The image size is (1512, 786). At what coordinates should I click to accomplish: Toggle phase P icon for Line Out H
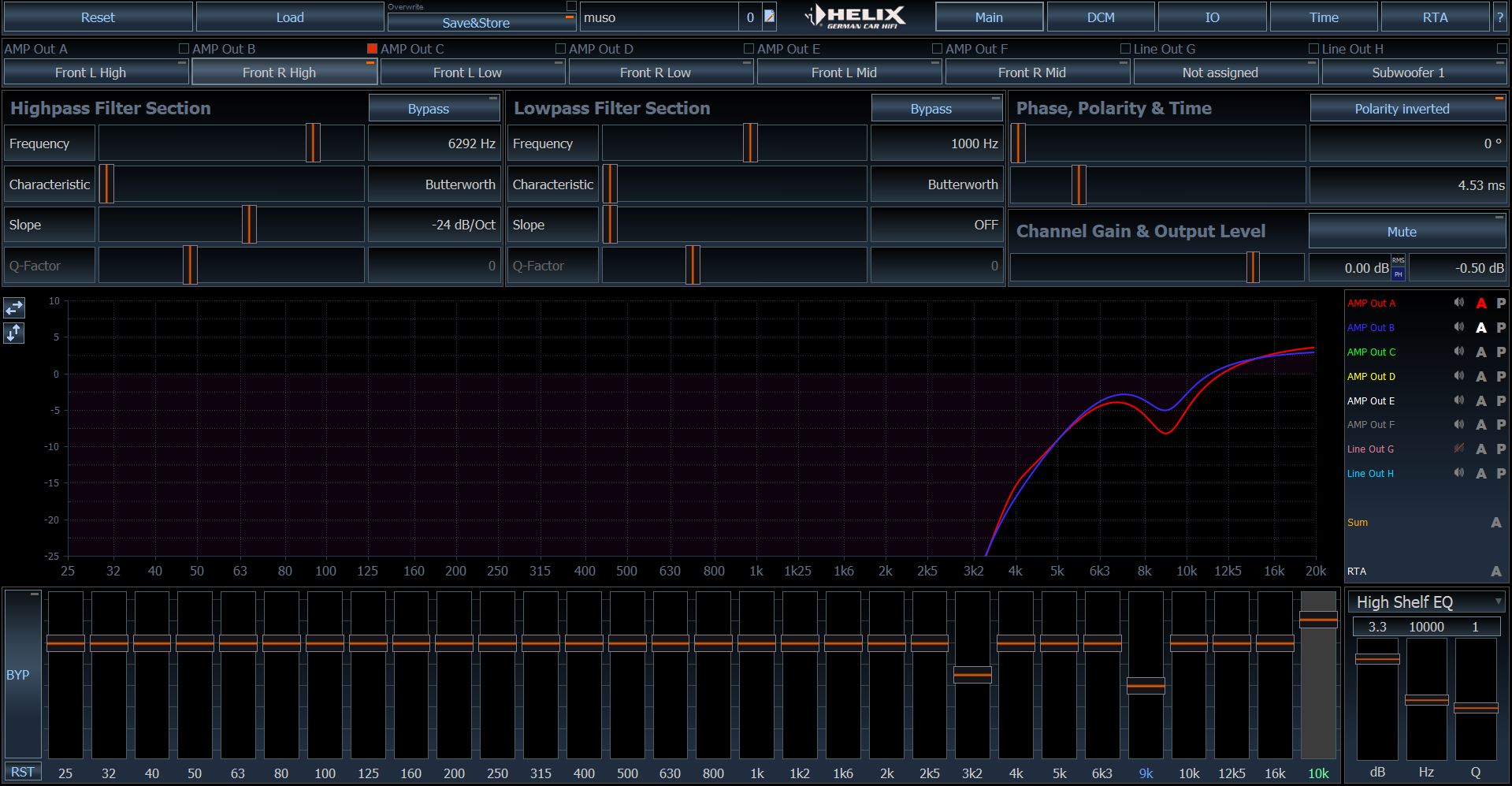1501,473
